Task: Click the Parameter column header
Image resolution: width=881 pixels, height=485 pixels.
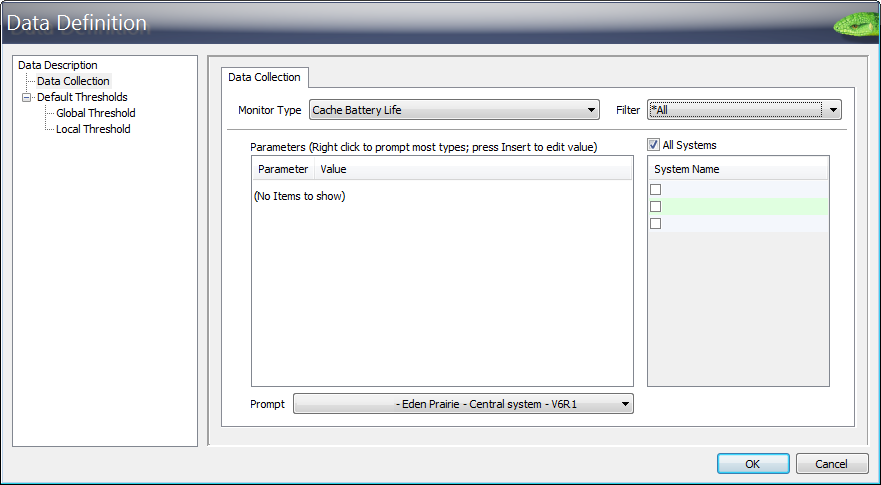Action: (283, 170)
